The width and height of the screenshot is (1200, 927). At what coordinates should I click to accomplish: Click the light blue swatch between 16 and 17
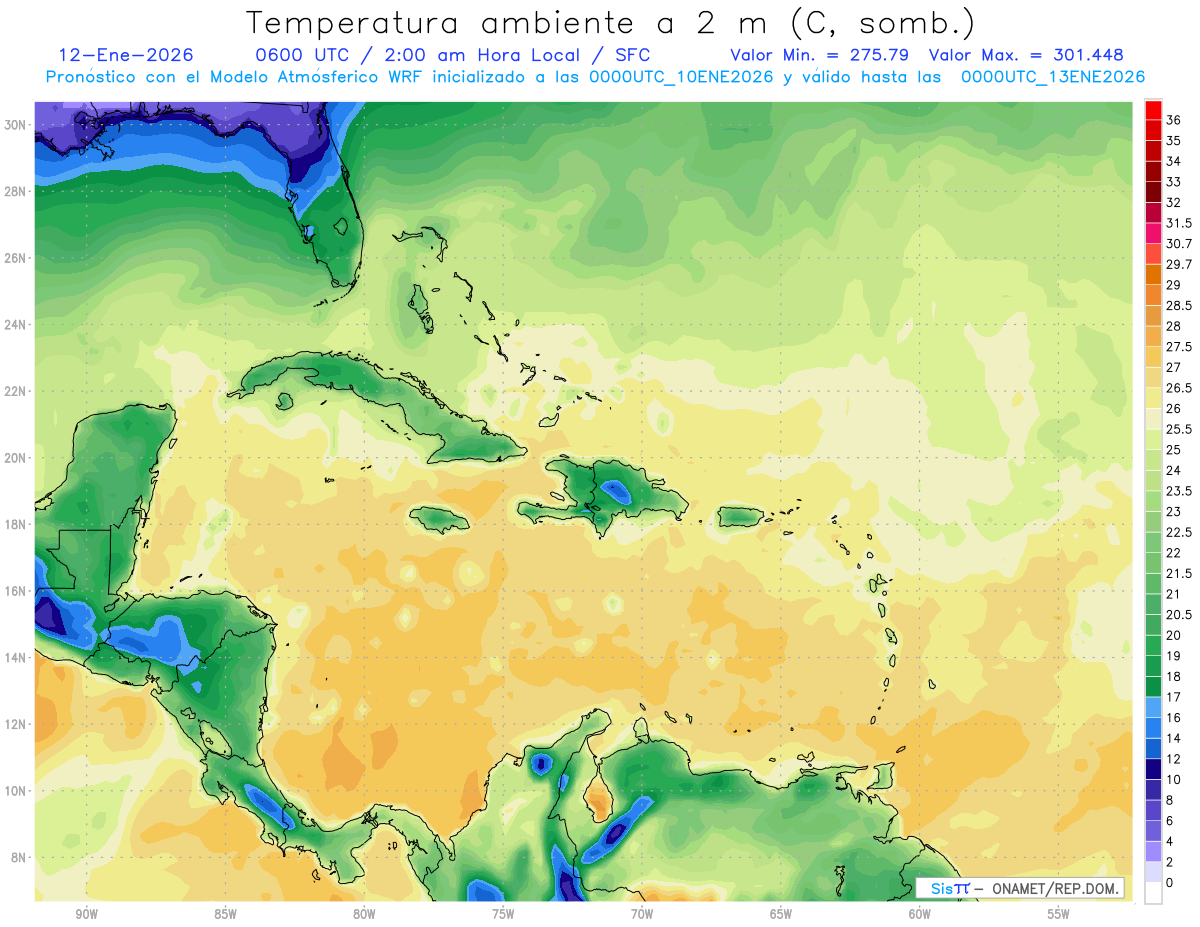click(x=1153, y=707)
